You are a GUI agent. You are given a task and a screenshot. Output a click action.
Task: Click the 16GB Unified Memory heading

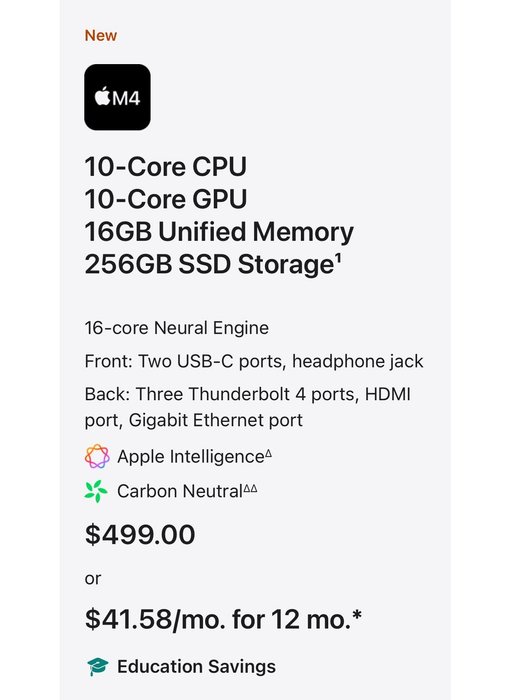point(219,232)
